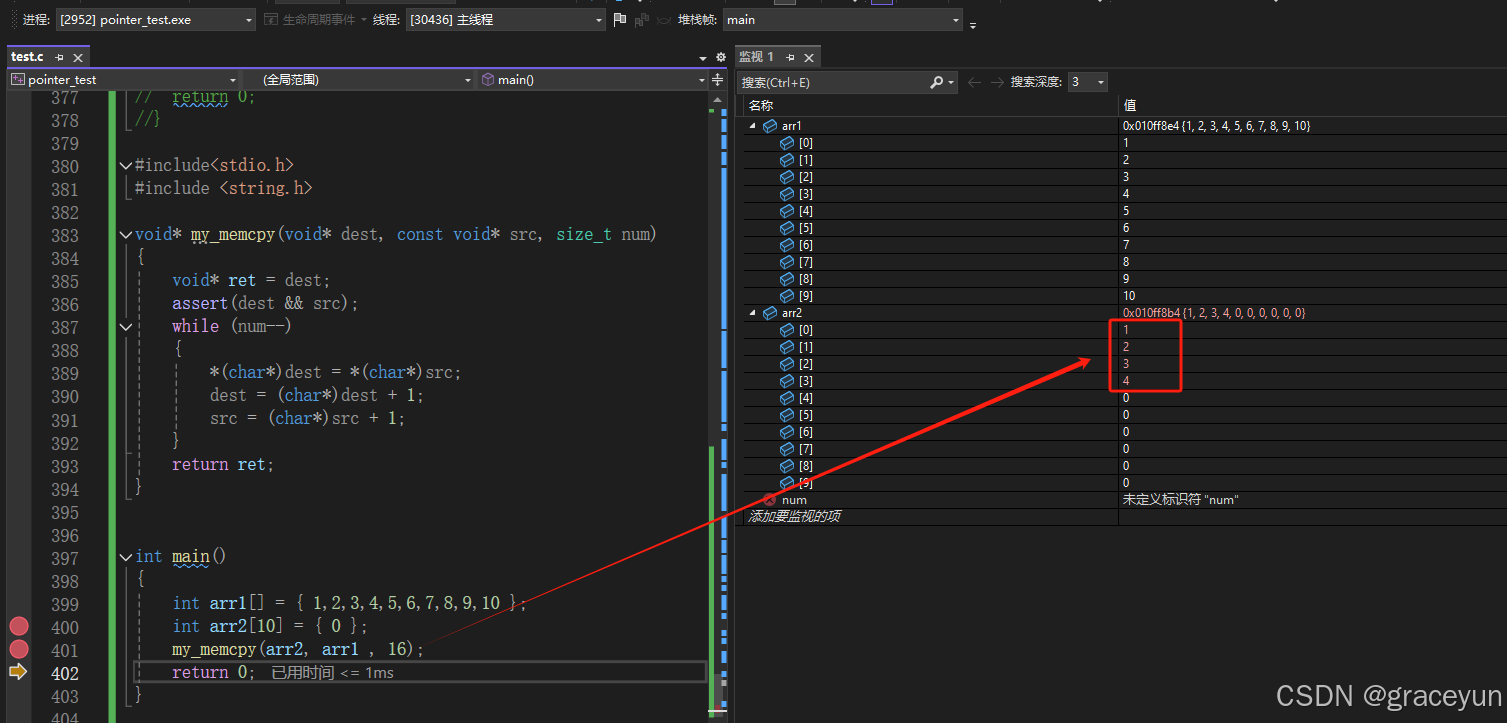Collapse the arr2 watch entry
The height and width of the screenshot is (723, 1507).
click(x=751, y=313)
